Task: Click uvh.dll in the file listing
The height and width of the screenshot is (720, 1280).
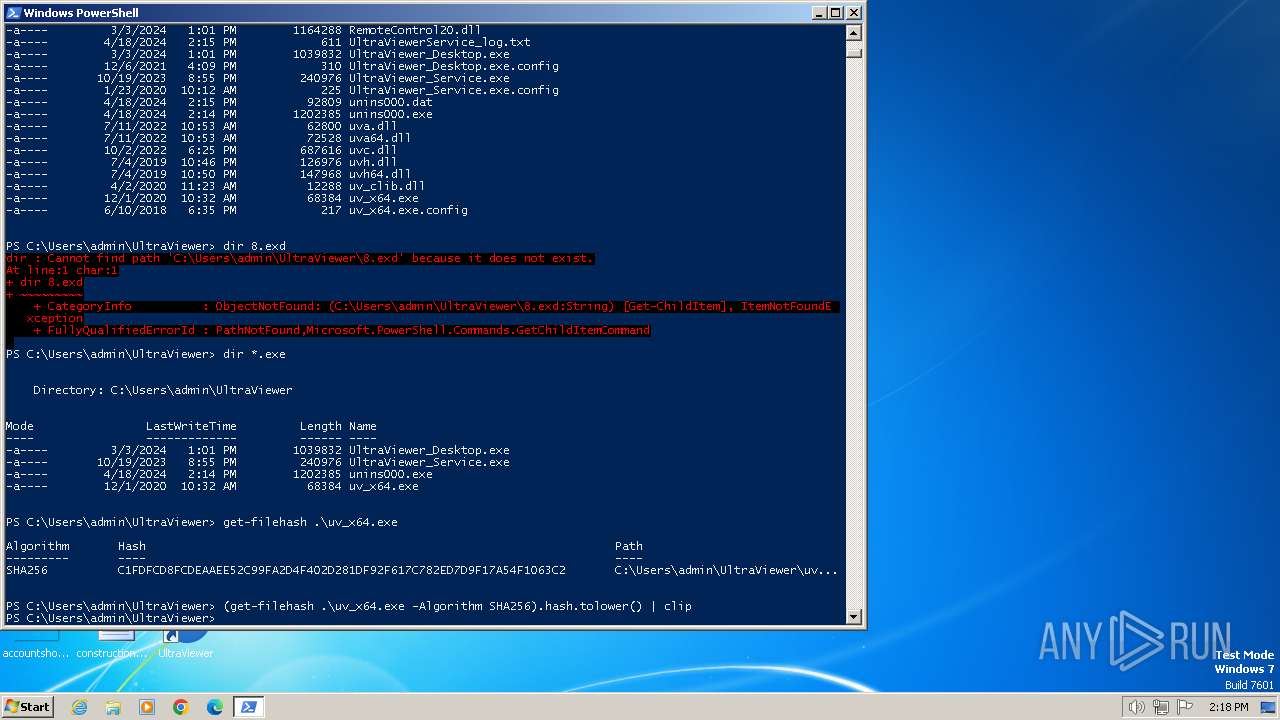Action: point(373,162)
